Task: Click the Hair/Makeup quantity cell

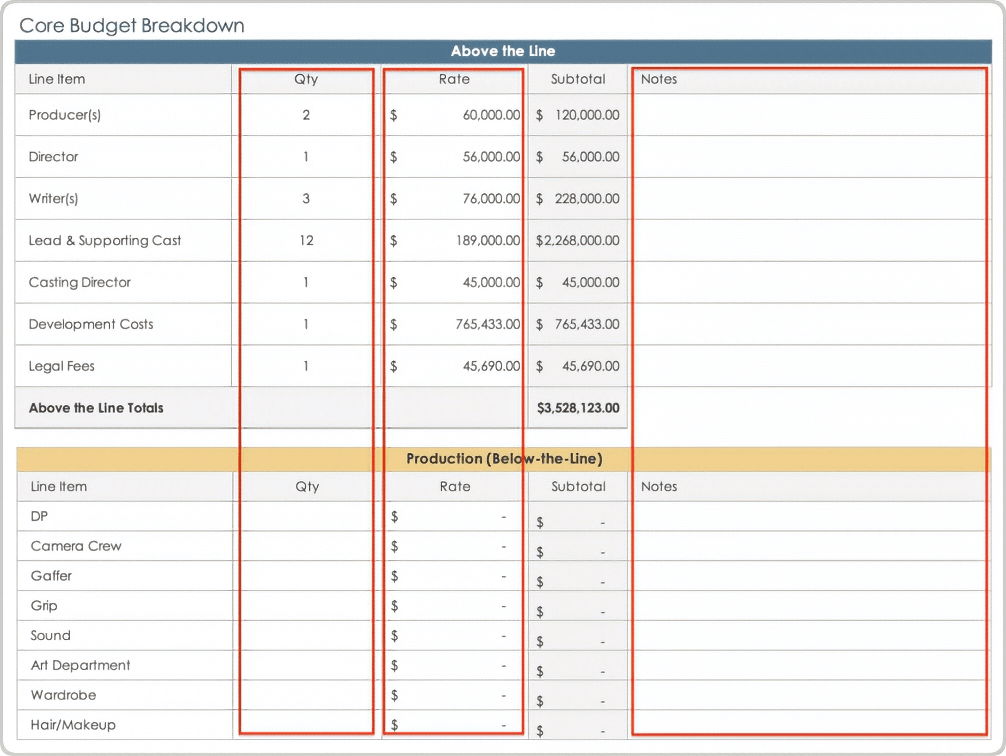Action: [x=306, y=725]
